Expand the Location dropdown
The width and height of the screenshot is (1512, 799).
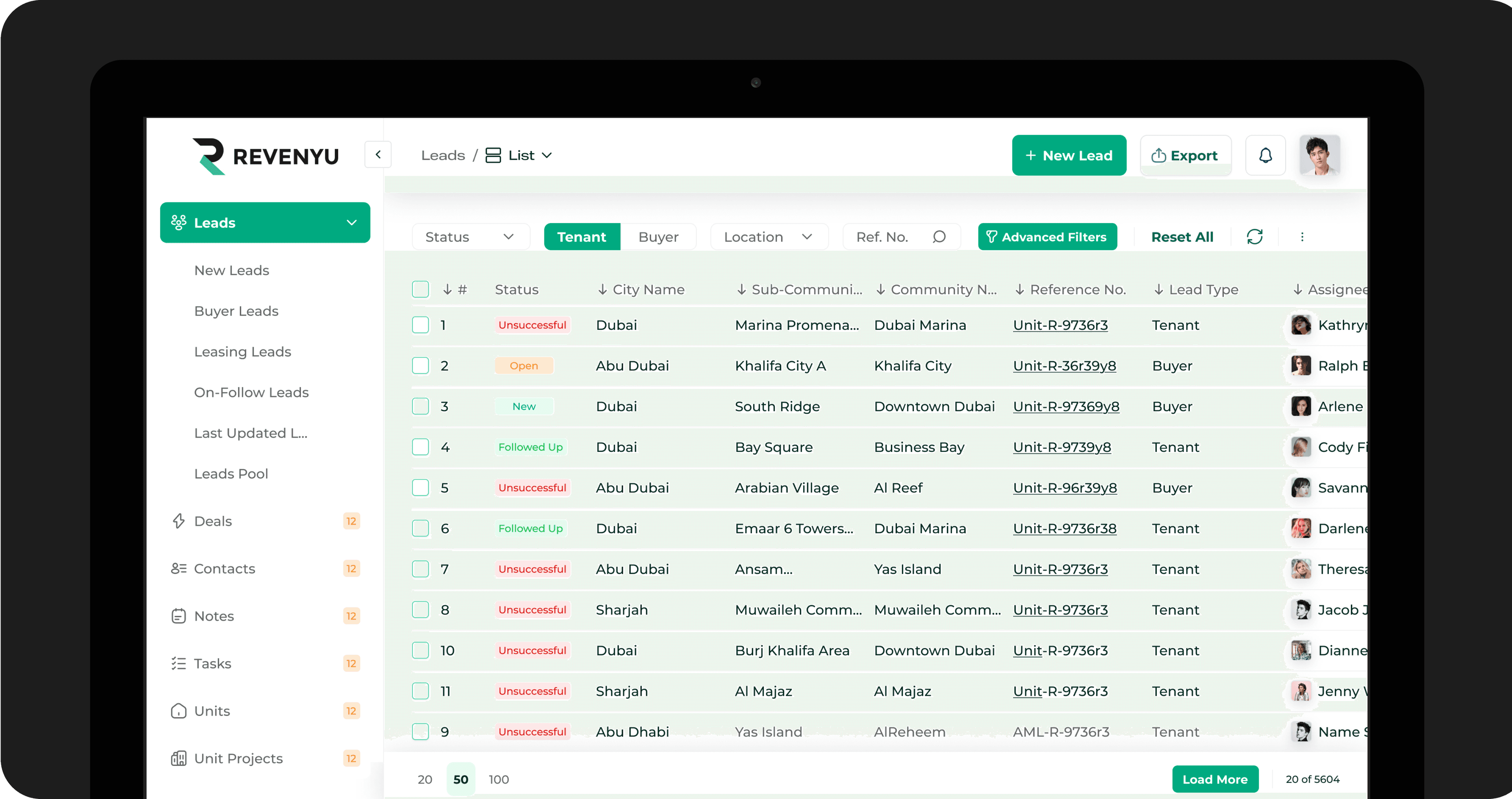(768, 237)
